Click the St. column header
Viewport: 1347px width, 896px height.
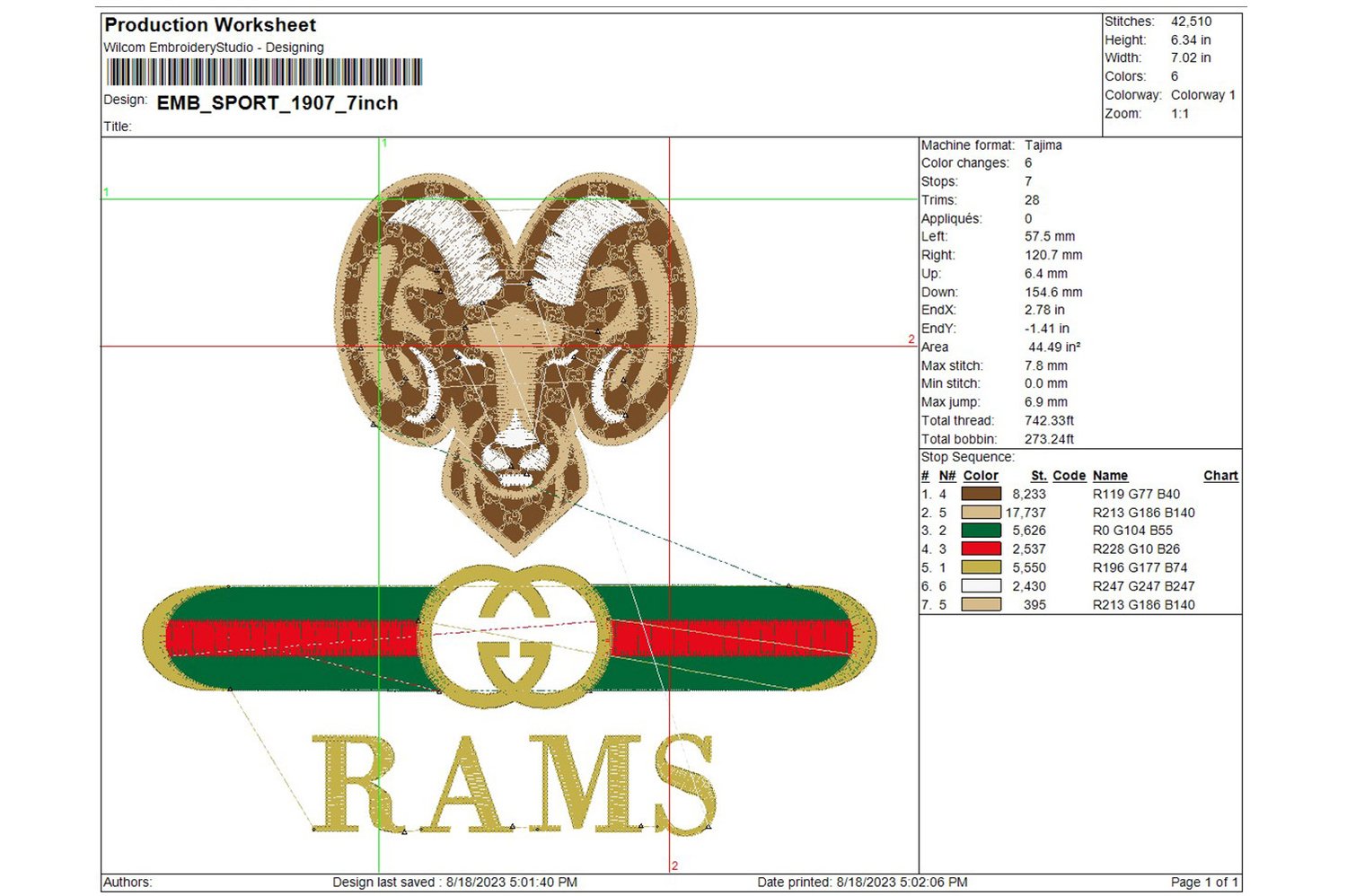[1038, 476]
